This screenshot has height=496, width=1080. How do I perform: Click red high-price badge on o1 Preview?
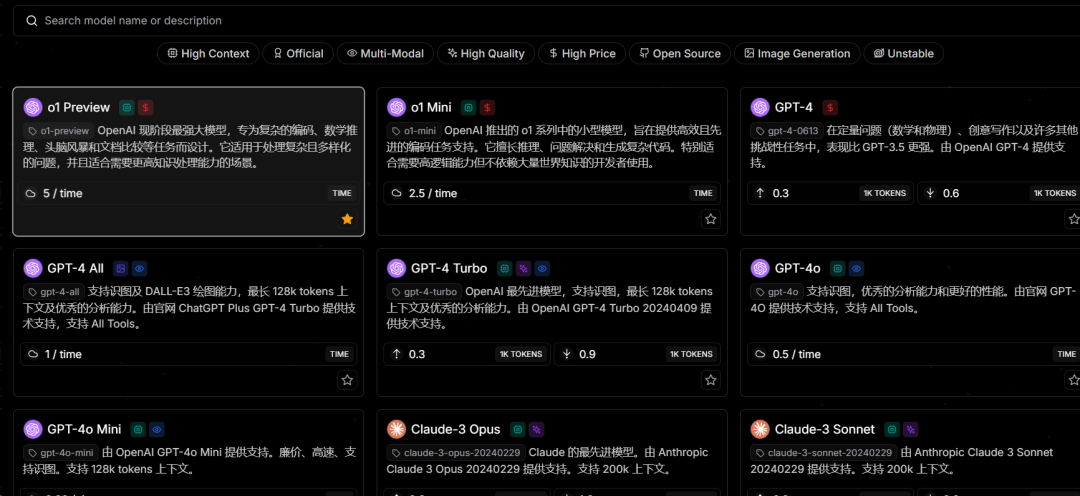tap(145, 107)
